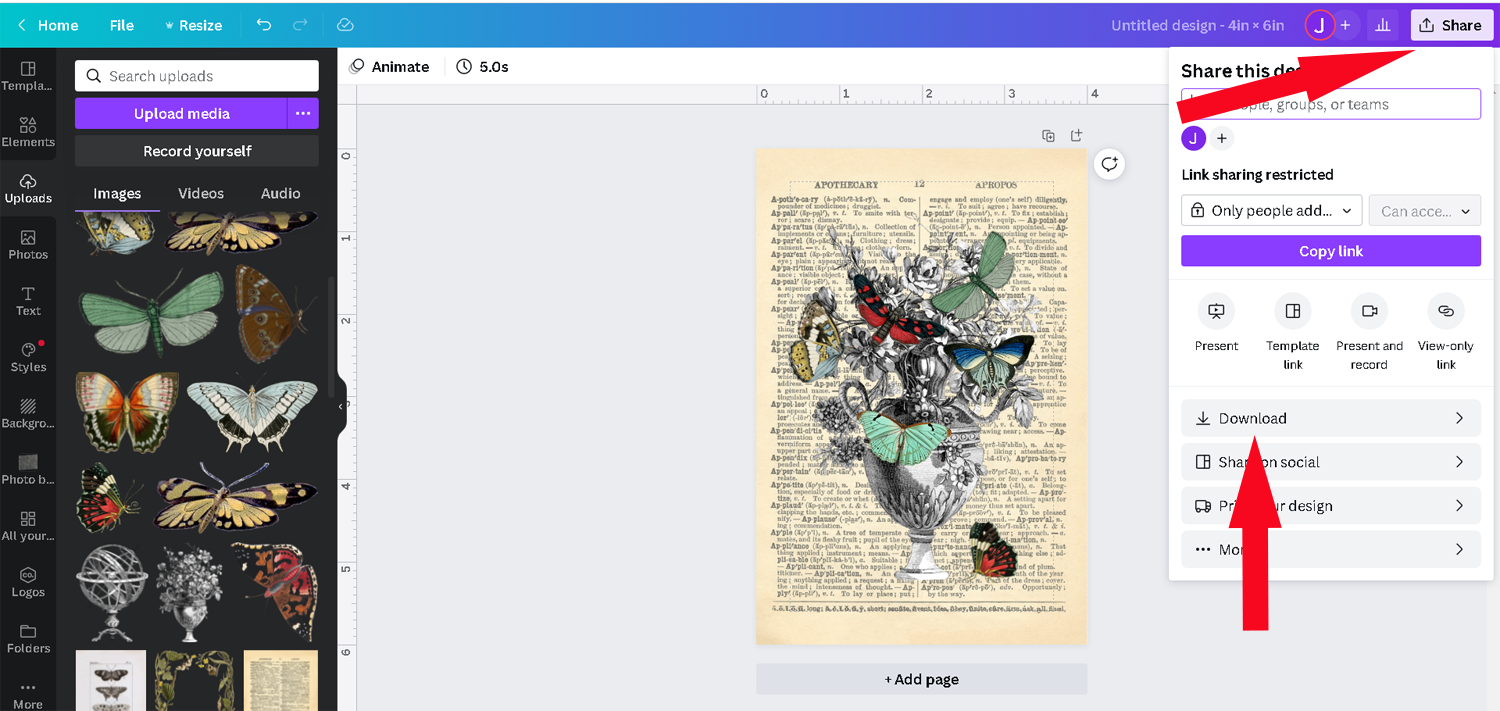Click the Present and record icon

point(1369,311)
